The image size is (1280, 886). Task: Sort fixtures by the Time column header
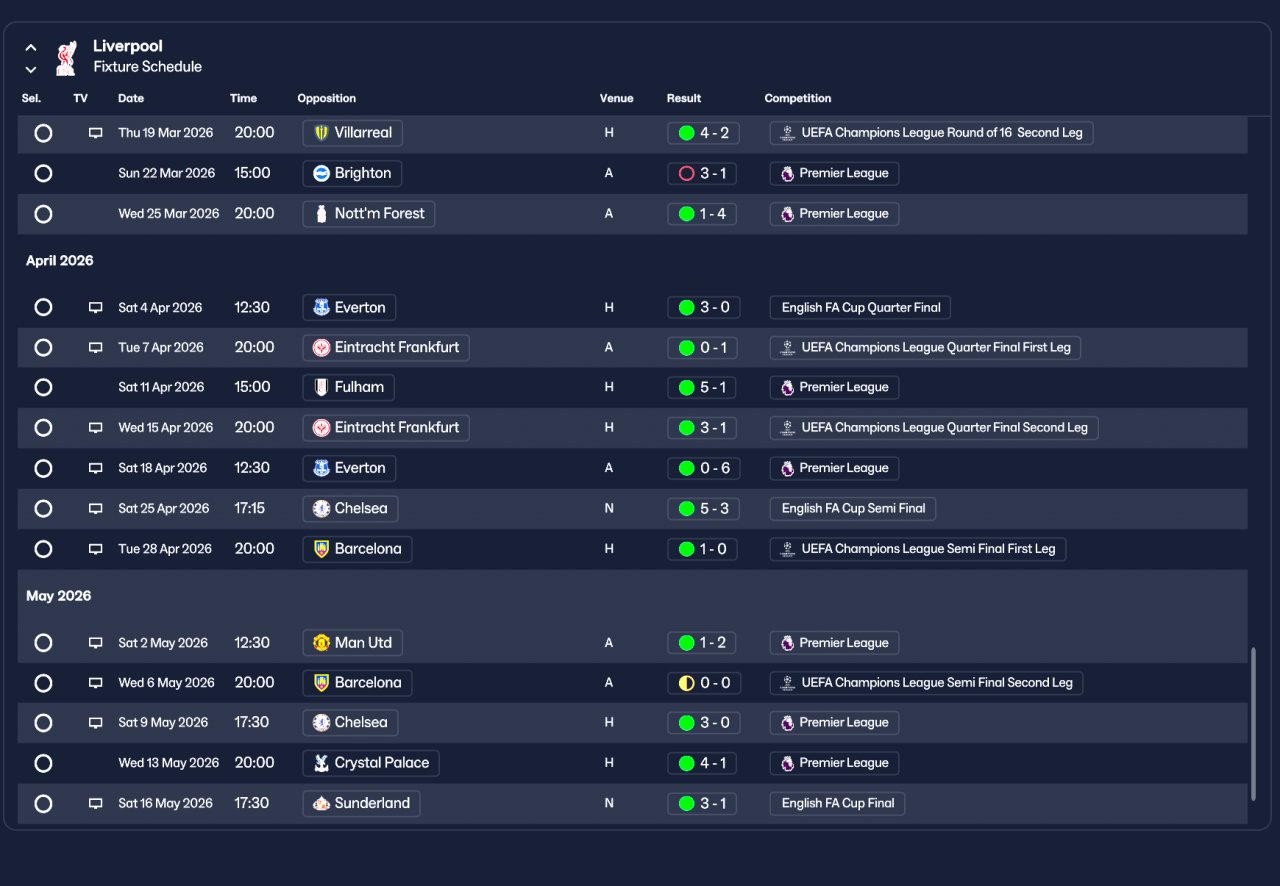(243, 98)
